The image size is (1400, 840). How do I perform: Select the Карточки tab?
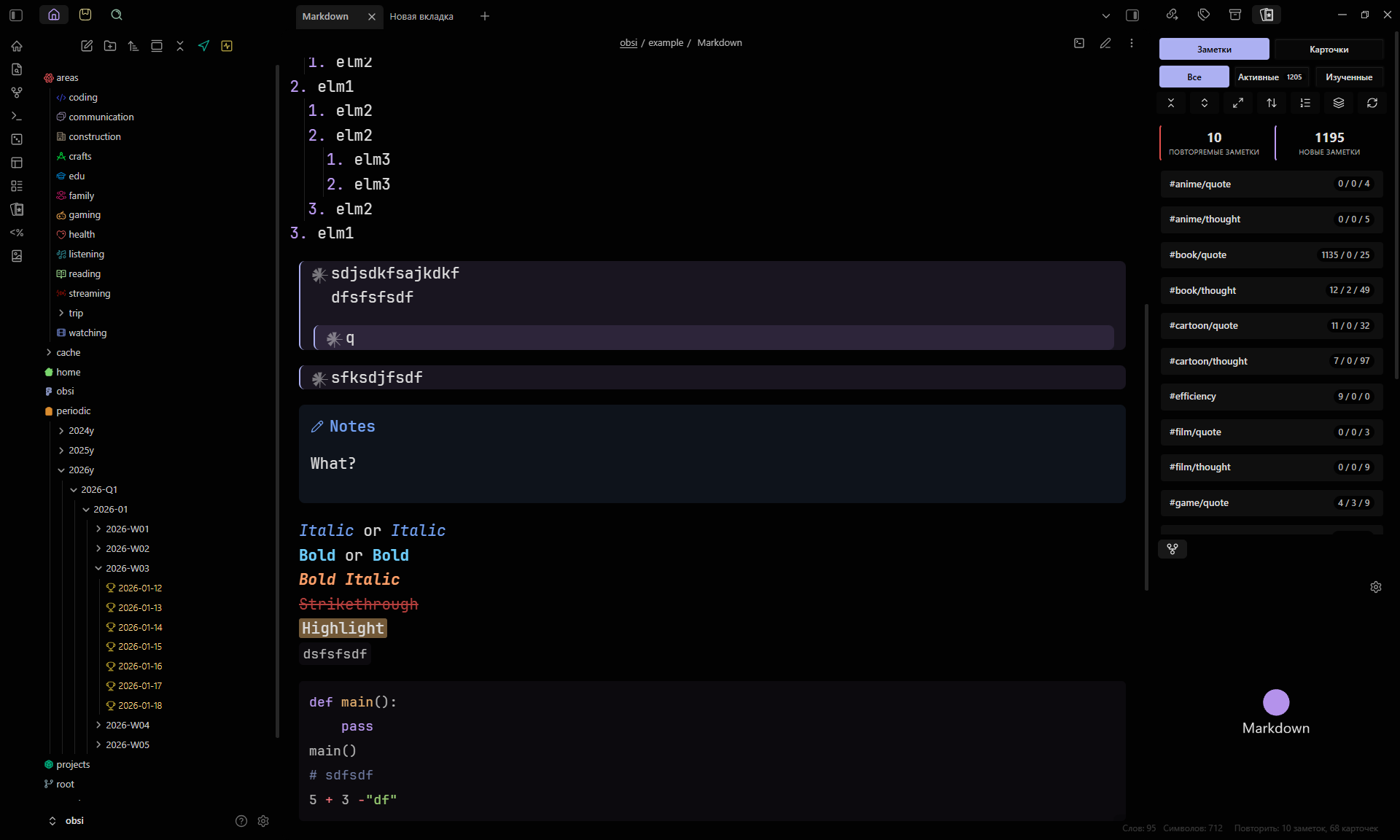[1329, 49]
